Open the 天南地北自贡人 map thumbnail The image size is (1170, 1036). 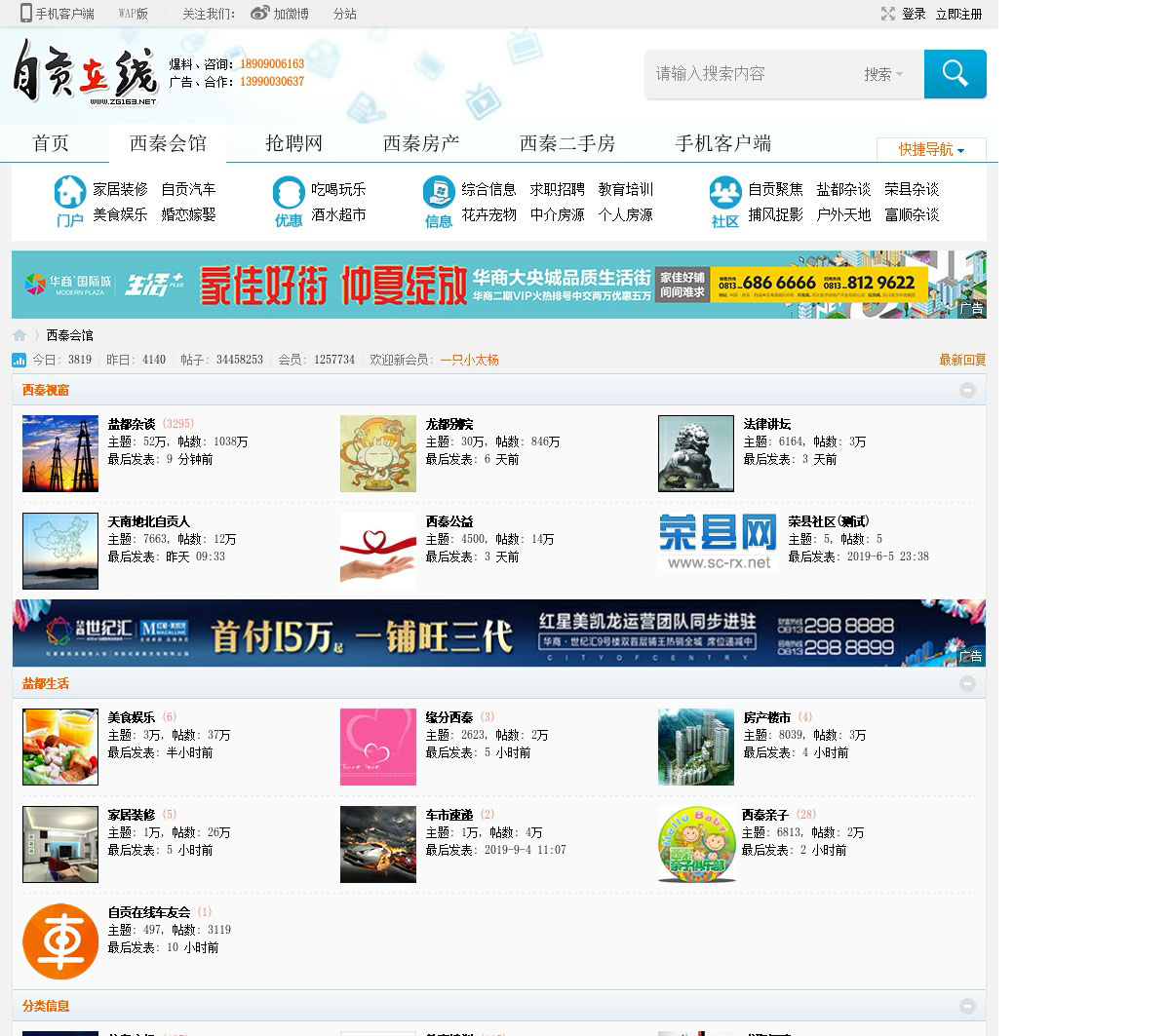coord(60,552)
